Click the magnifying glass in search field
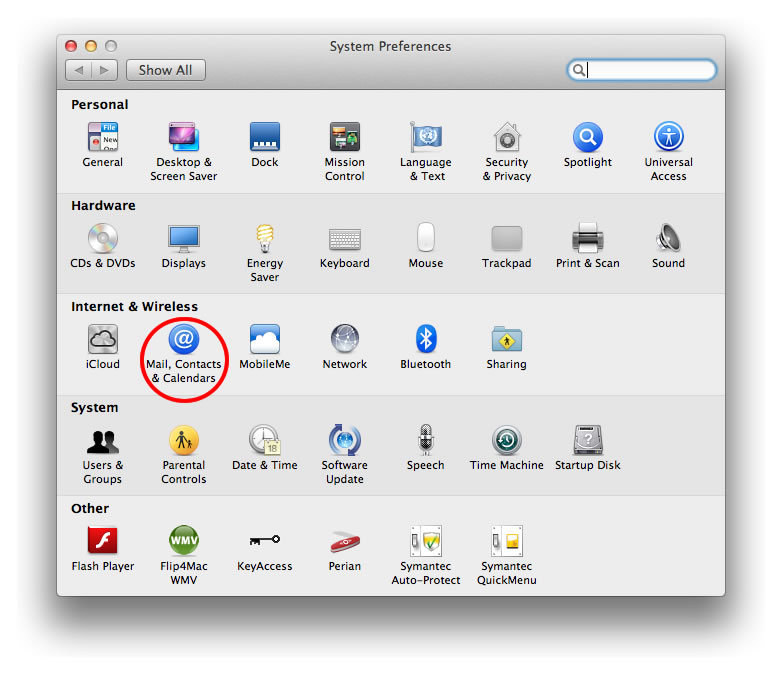 (578, 70)
